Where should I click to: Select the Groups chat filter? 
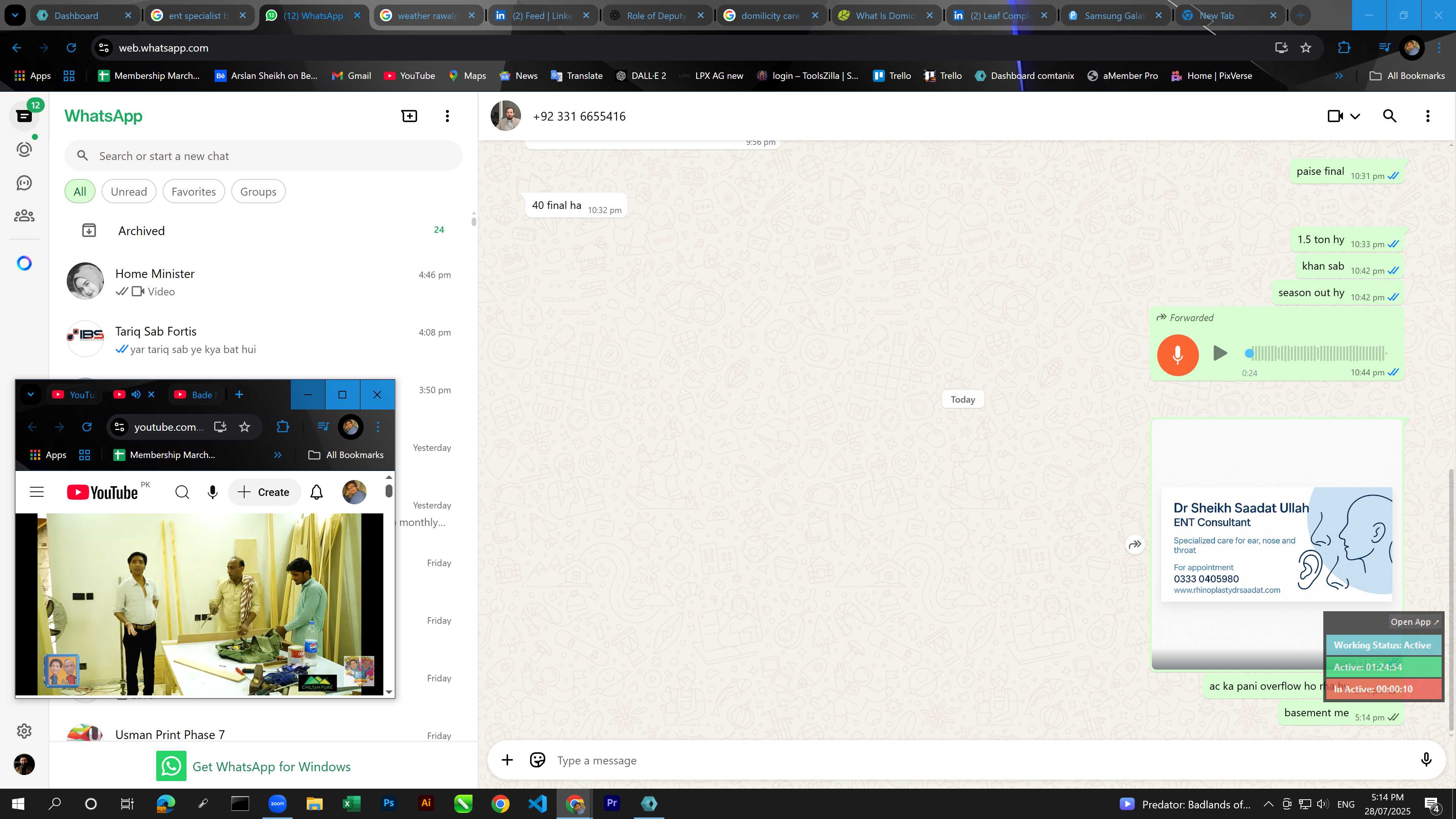[x=258, y=191]
